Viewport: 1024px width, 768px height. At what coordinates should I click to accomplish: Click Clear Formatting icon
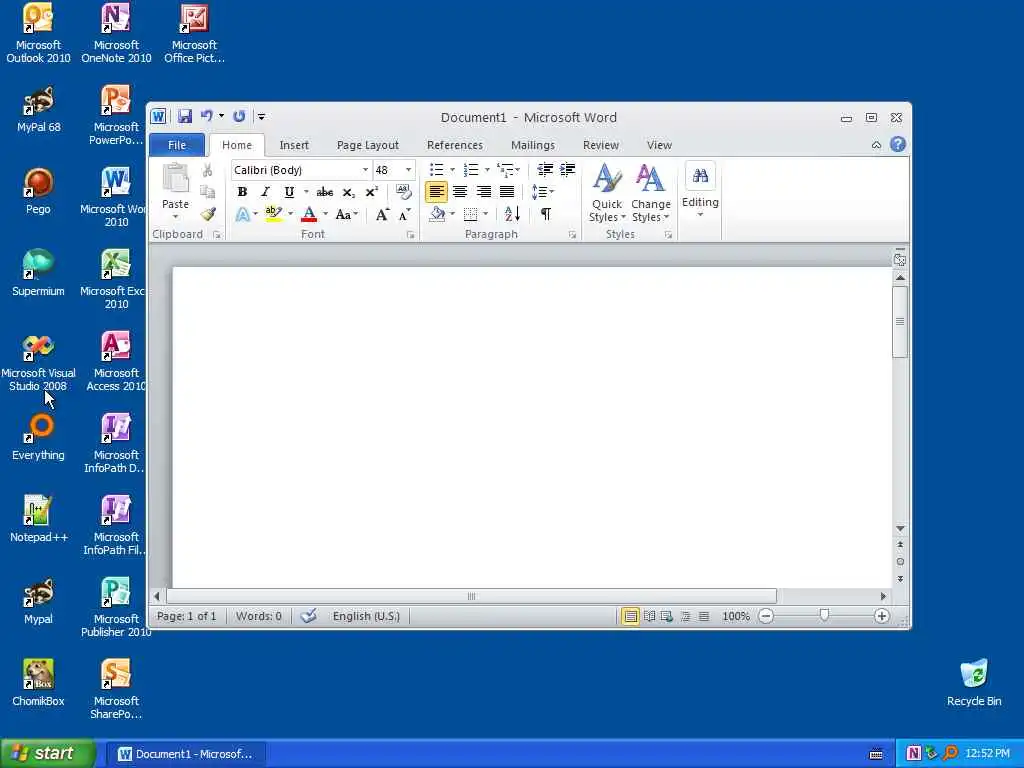pos(404,191)
